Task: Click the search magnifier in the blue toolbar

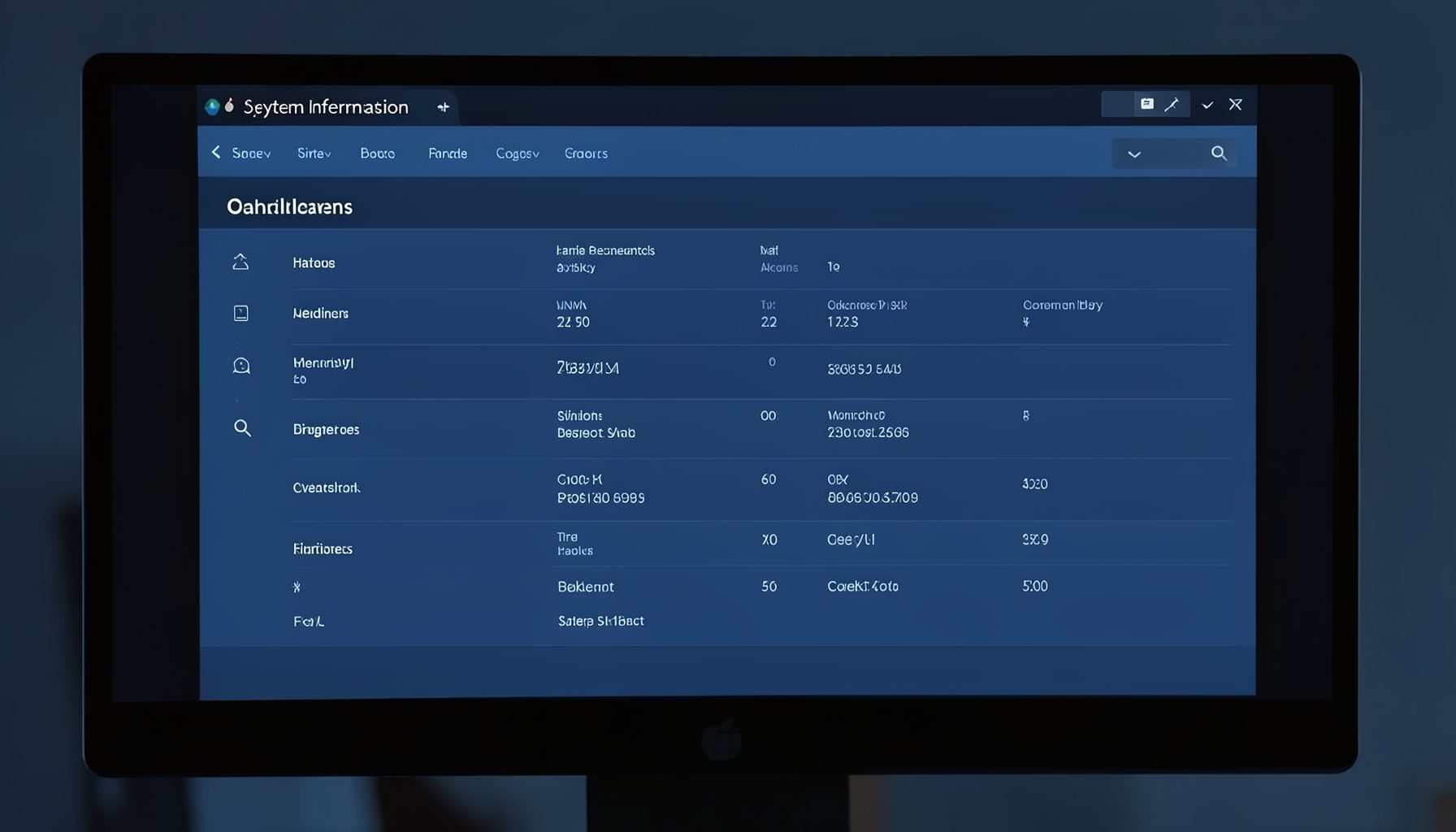Action: tap(1219, 153)
